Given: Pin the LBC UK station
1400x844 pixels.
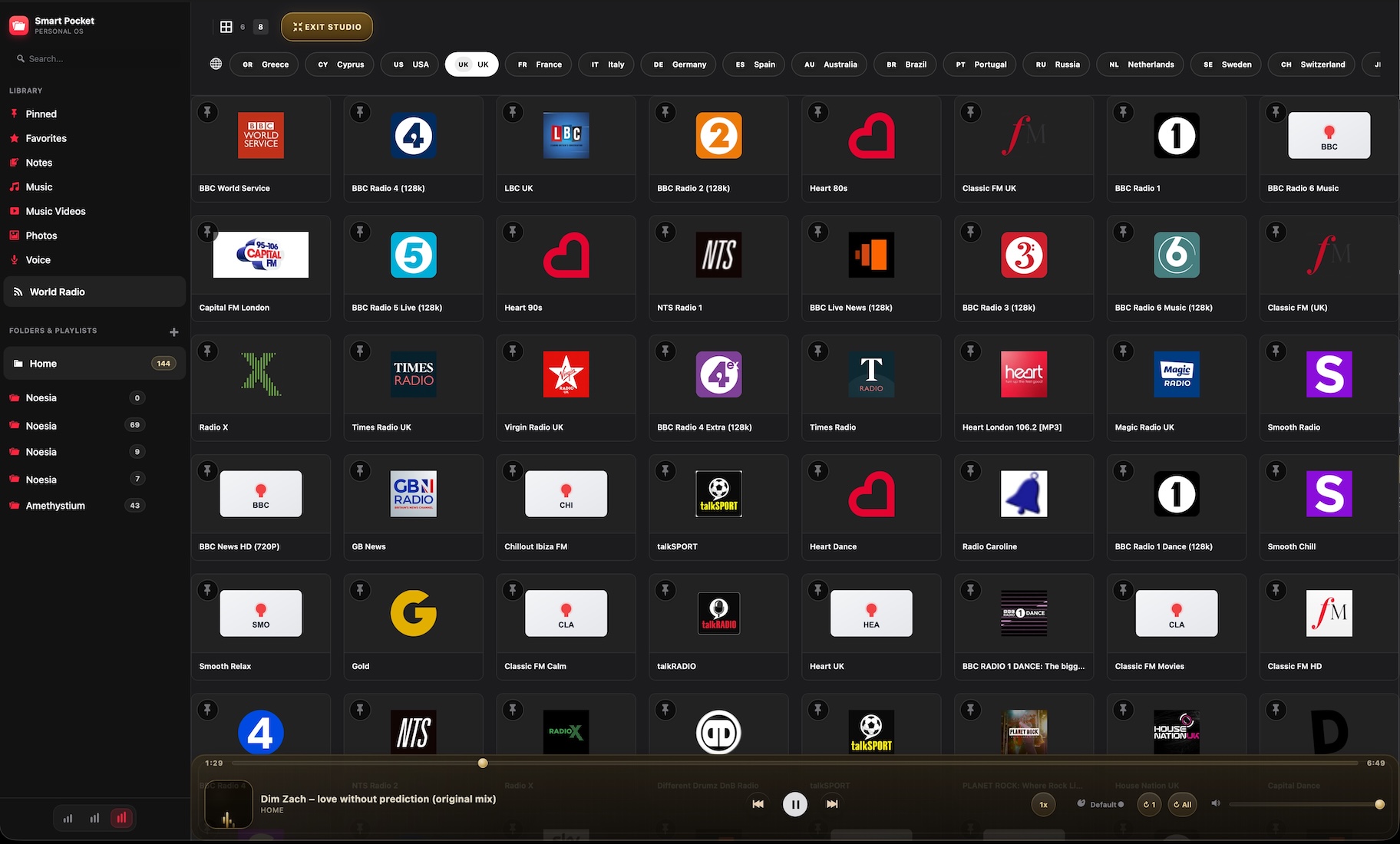Looking at the screenshot, I should coord(513,112).
